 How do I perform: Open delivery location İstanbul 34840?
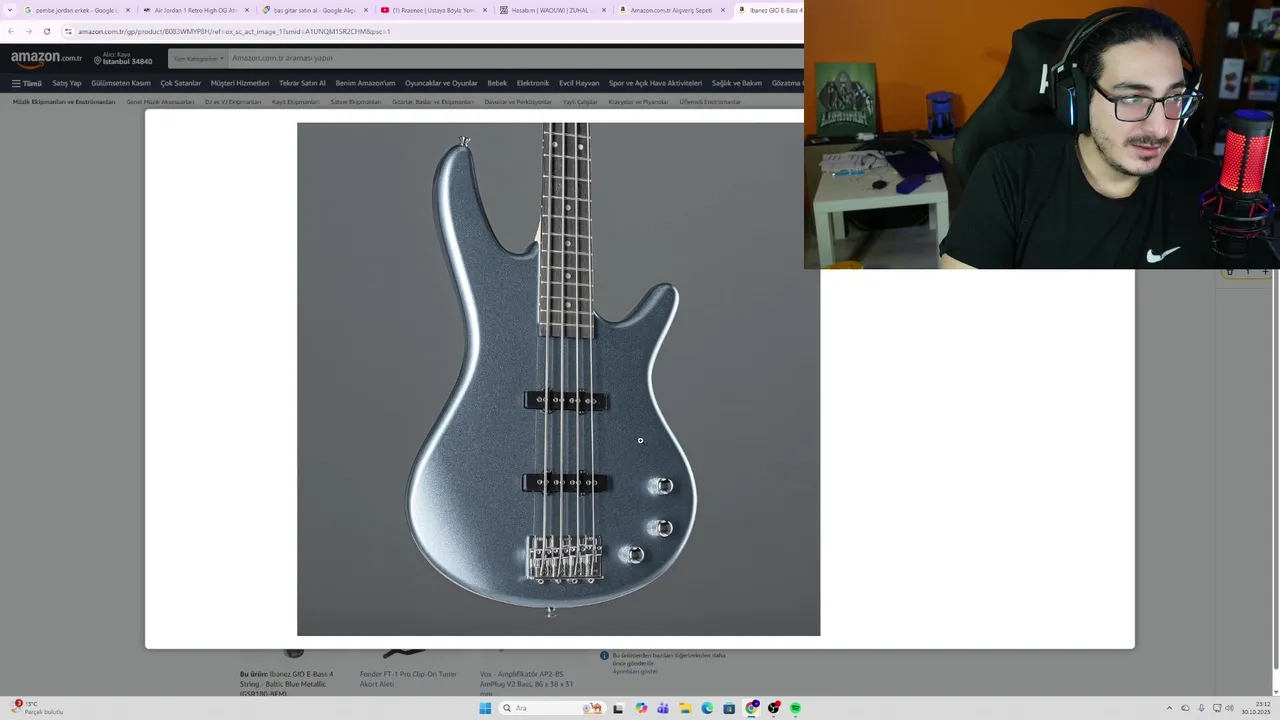[123, 59]
